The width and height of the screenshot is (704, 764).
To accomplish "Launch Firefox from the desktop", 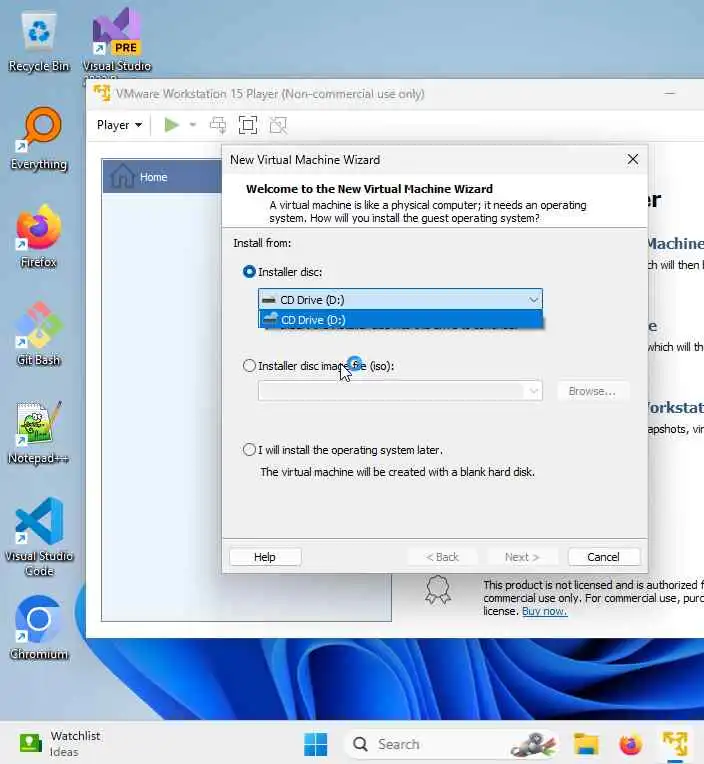I will [x=38, y=237].
